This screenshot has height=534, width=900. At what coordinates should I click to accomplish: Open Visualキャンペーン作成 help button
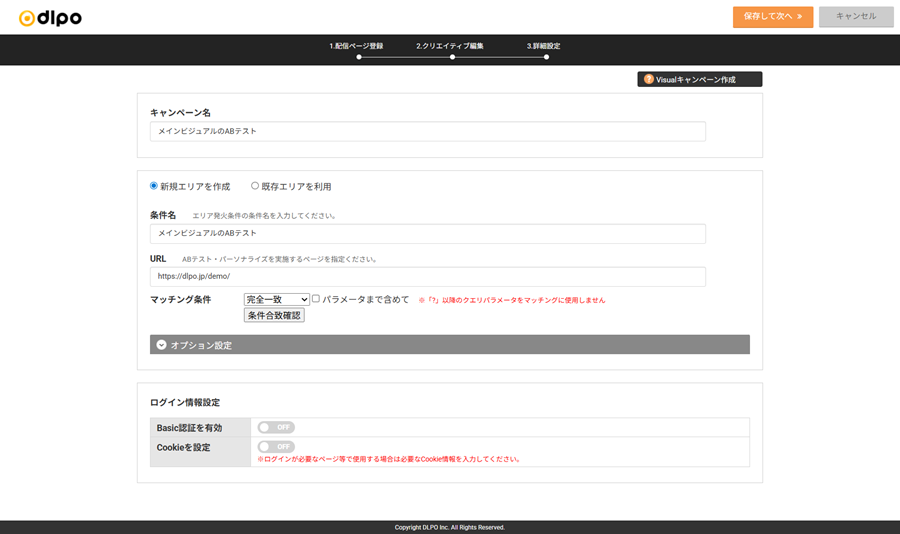click(x=700, y=79)
